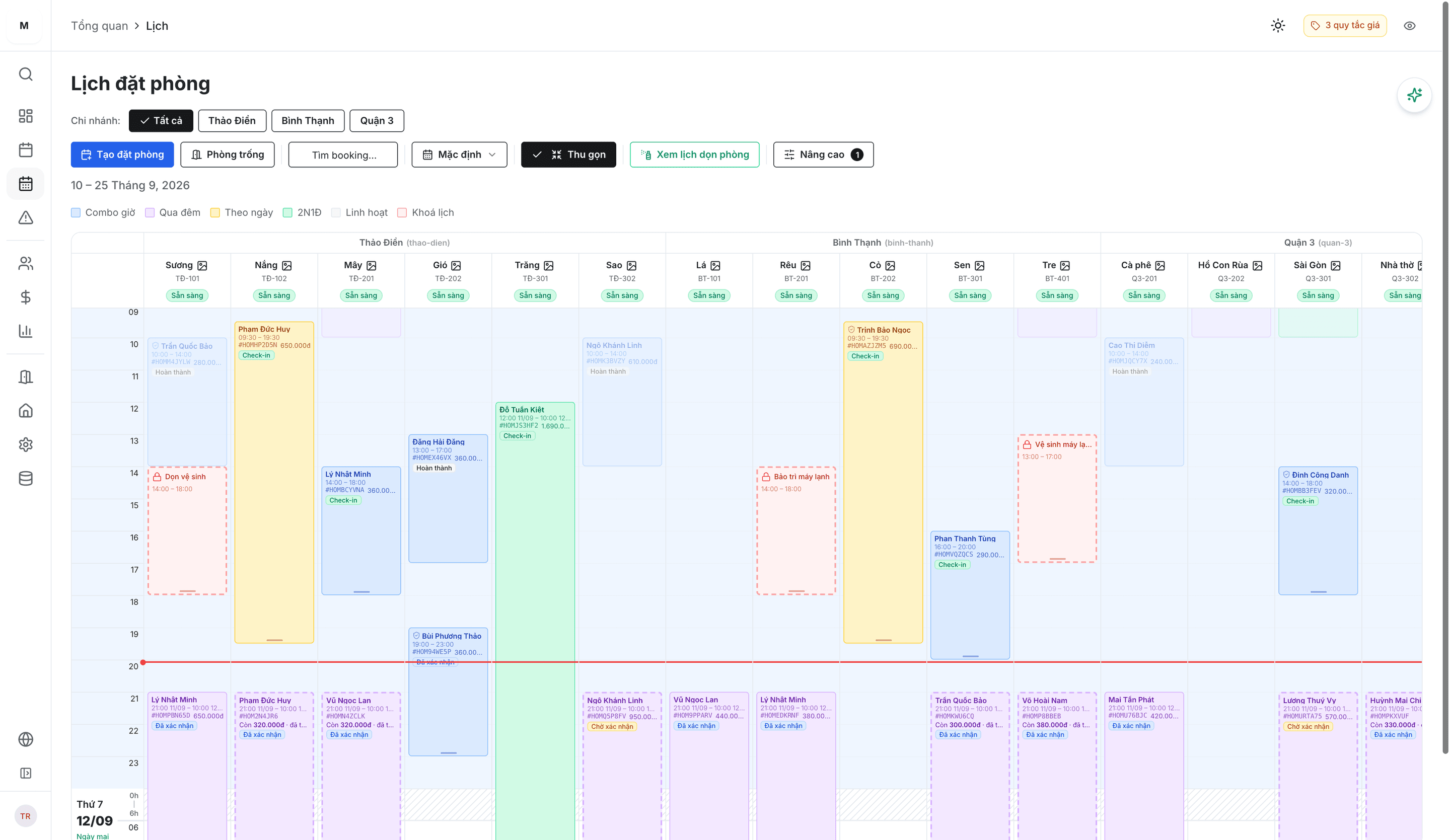
Task: Toggle the Thu gọn compact view
Action: (x=568, y=154)
